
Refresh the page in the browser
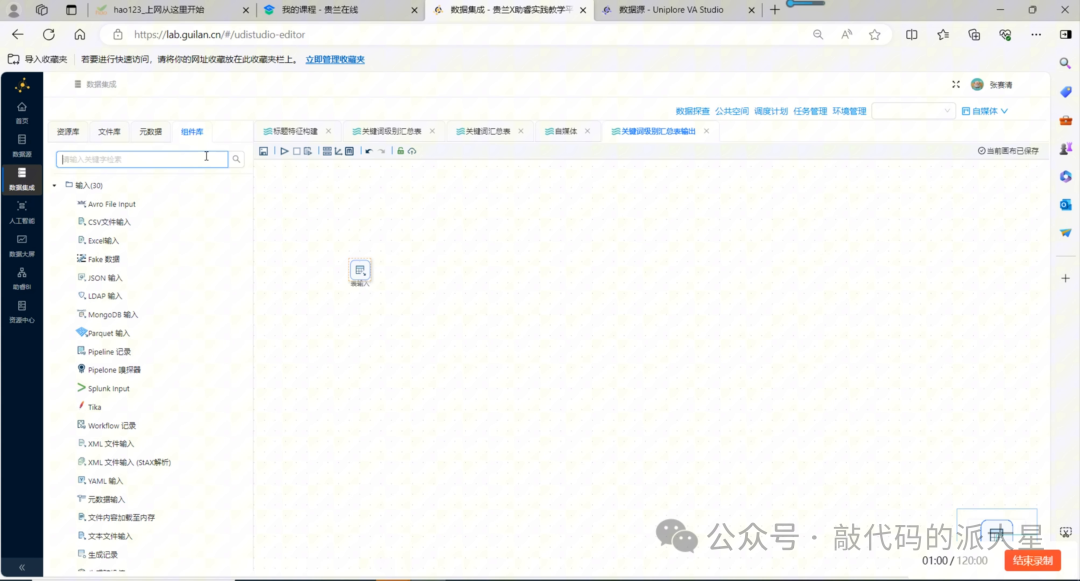(x=49, y=34)
